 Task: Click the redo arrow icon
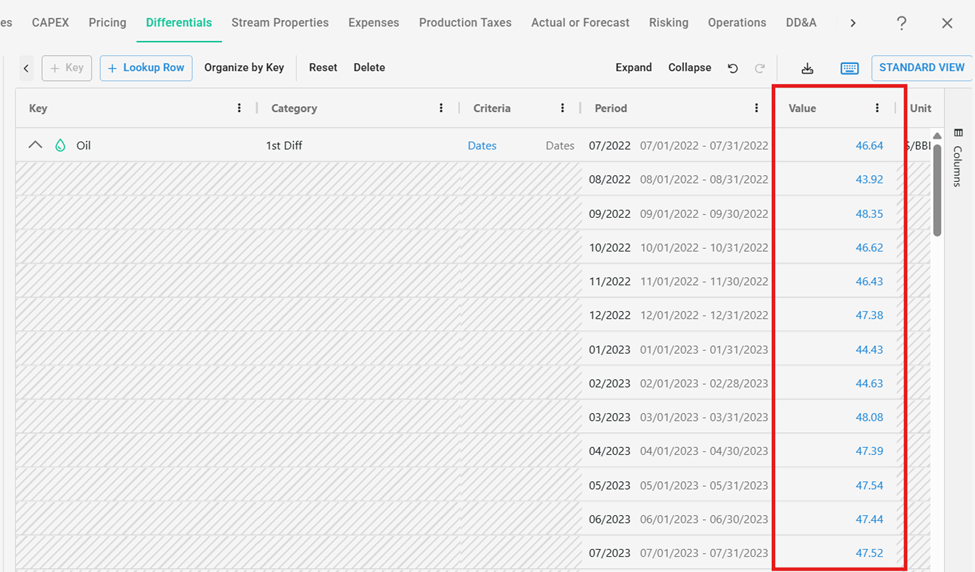coord(760,68)
